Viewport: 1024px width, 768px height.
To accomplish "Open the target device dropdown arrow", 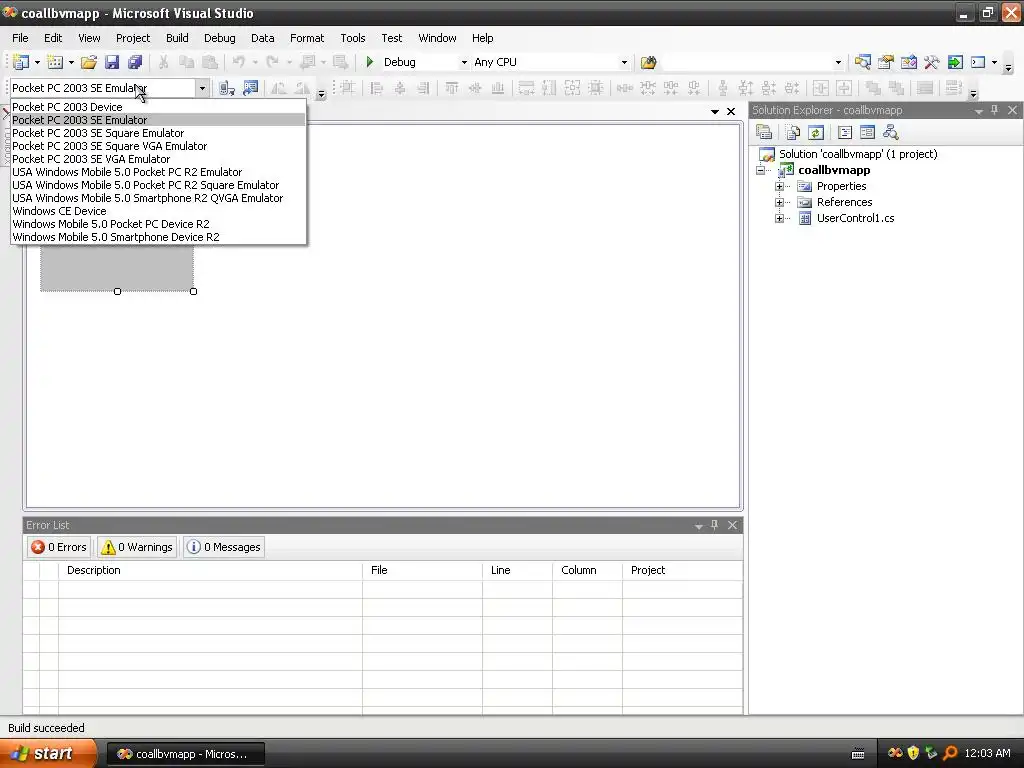I will tap(202, 88).
